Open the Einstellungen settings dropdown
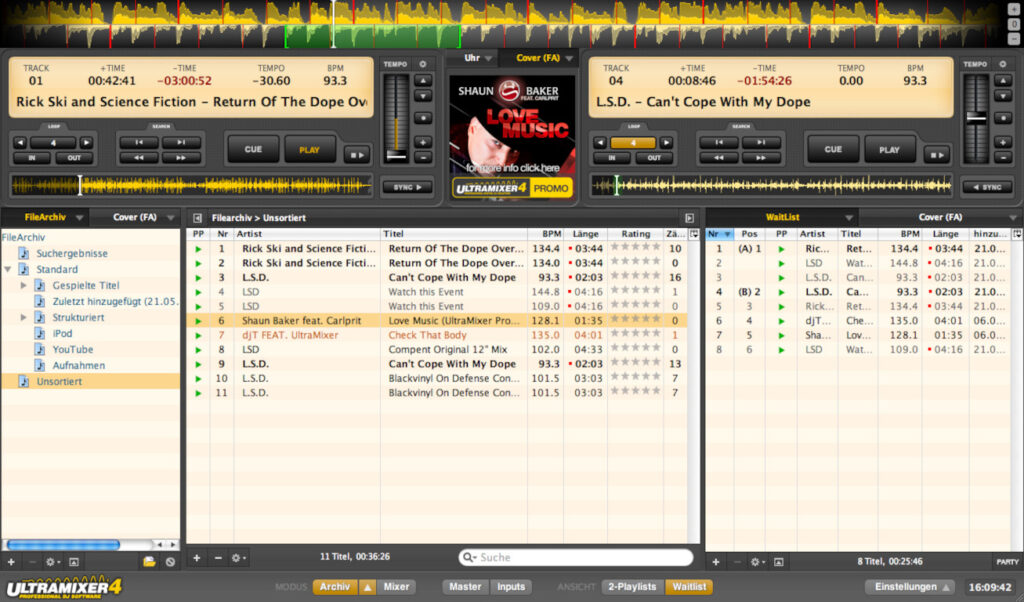Image resolution: width=1024 pixels, height=602 pixels. [909, 587]
